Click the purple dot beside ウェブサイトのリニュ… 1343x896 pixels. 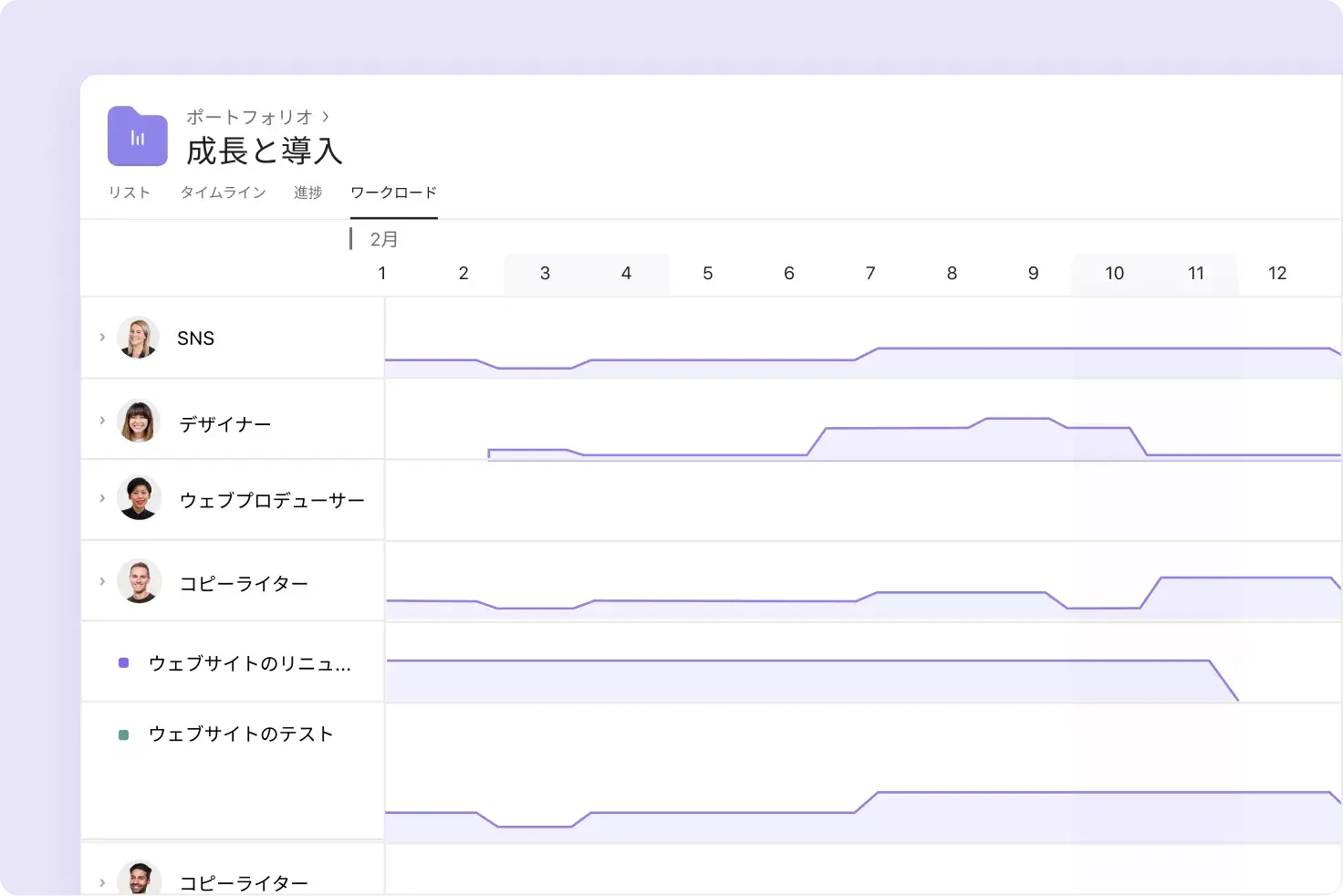click(x=123, y=662)
